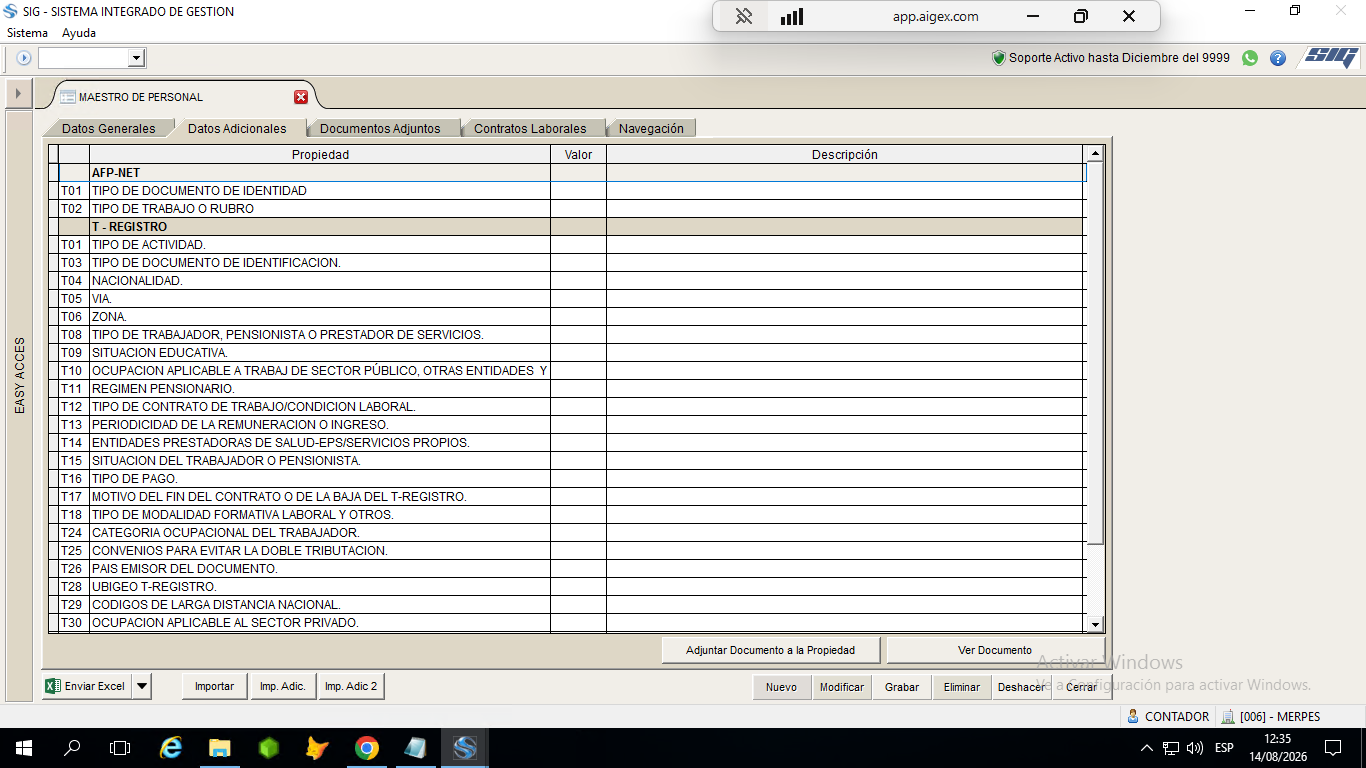The height and width of the screenshot is (768, 1366).
Task: Open the blue help question icon
Action: coord(1278,58)
